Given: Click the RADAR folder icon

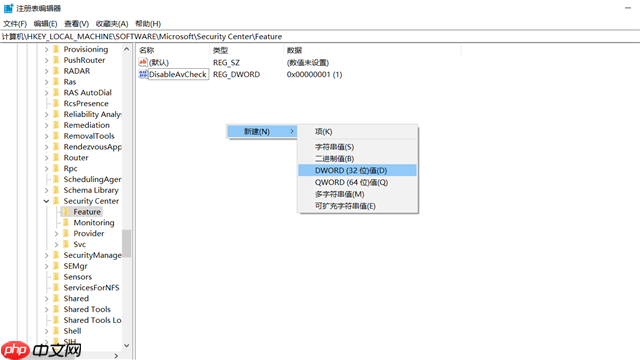Looking at the screenshot, I should pyautogui.click(x=56, y=71).
